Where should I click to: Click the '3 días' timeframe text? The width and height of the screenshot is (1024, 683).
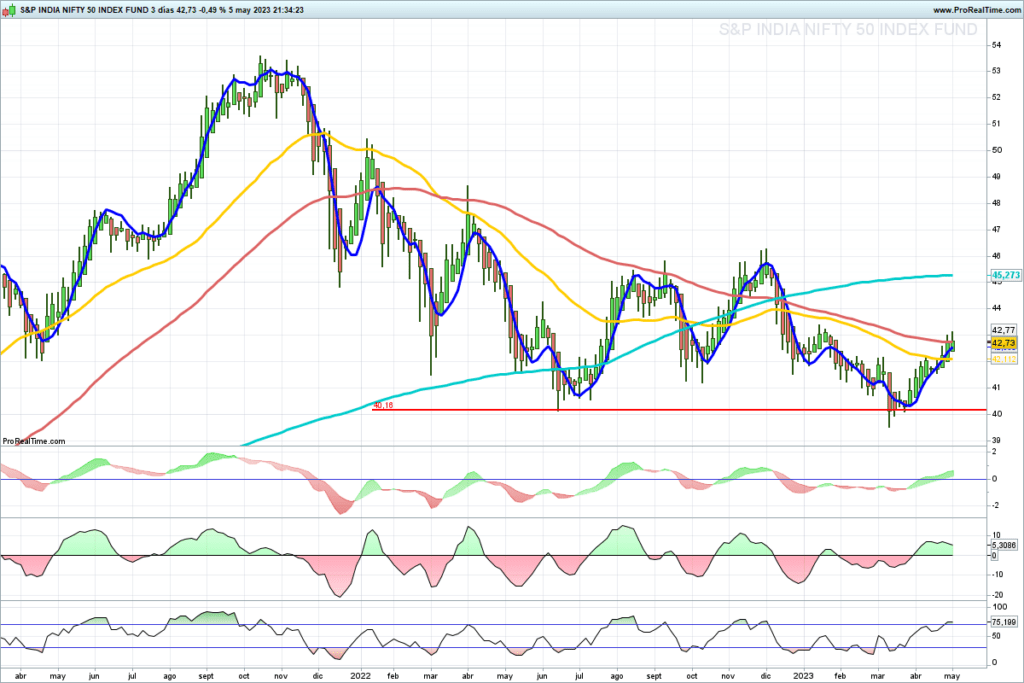(x=162, y=10)
